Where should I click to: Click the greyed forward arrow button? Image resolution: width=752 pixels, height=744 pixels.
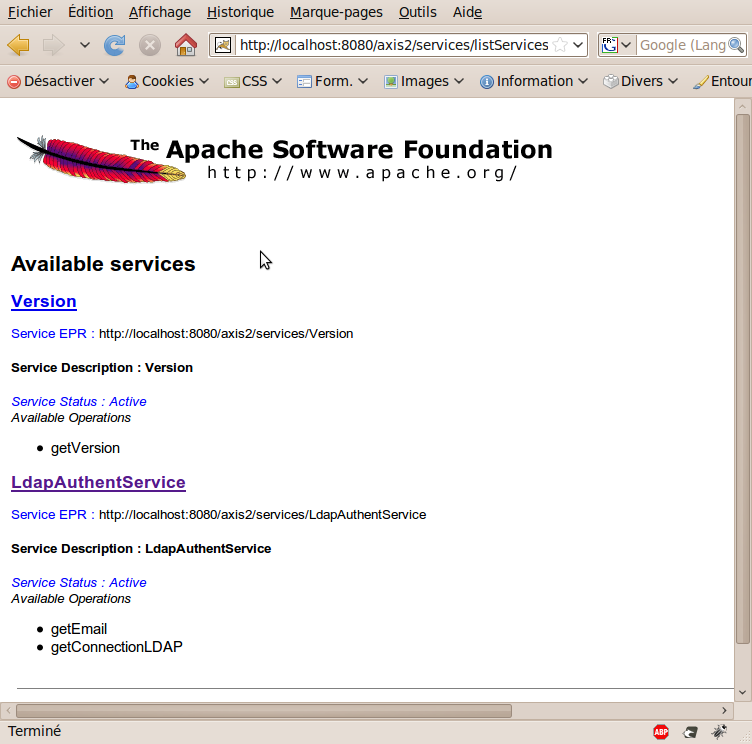(x=53, y=46)
